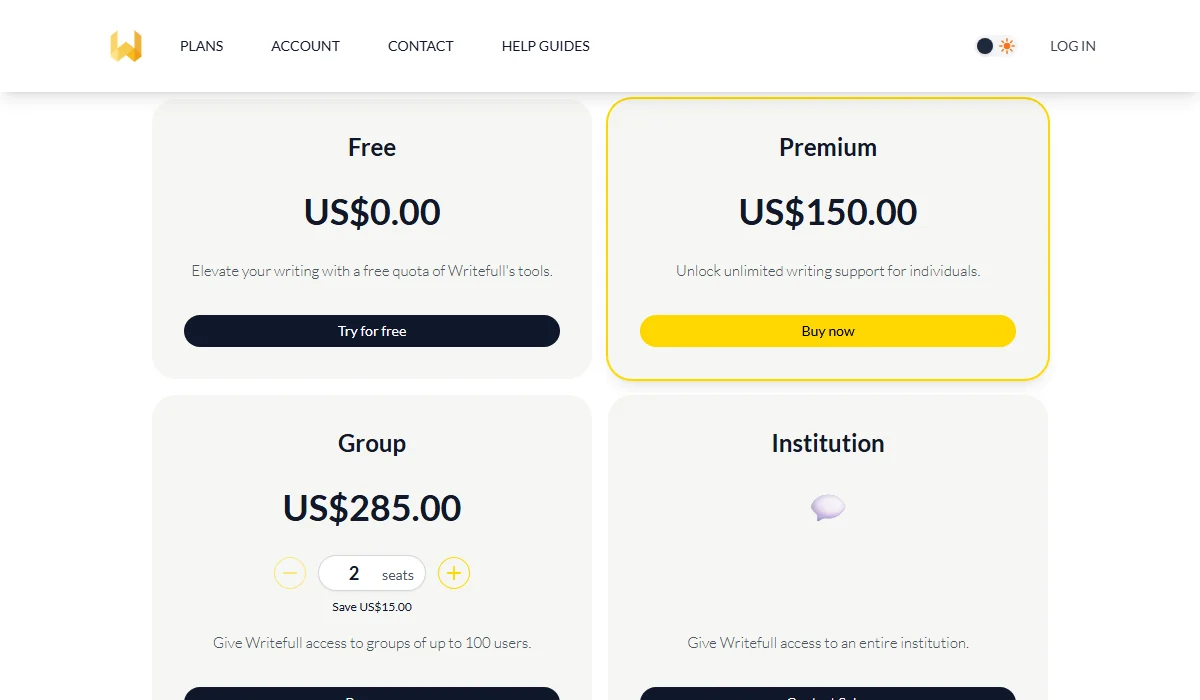The width and height of the screenshot is (1200, 700).
Task: Click the Writefull logo icon
Action: [125, 45]
